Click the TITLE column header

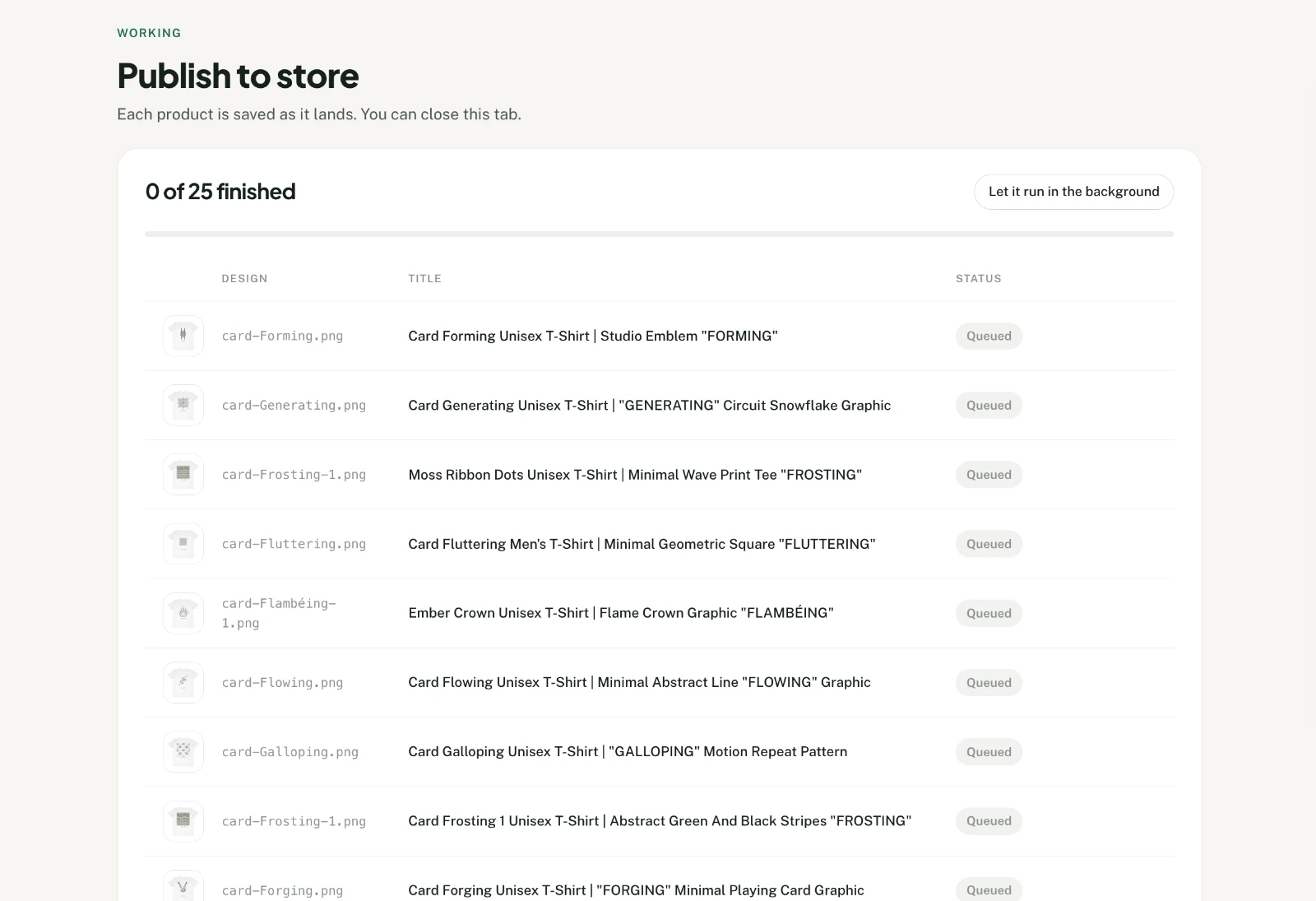424,278
